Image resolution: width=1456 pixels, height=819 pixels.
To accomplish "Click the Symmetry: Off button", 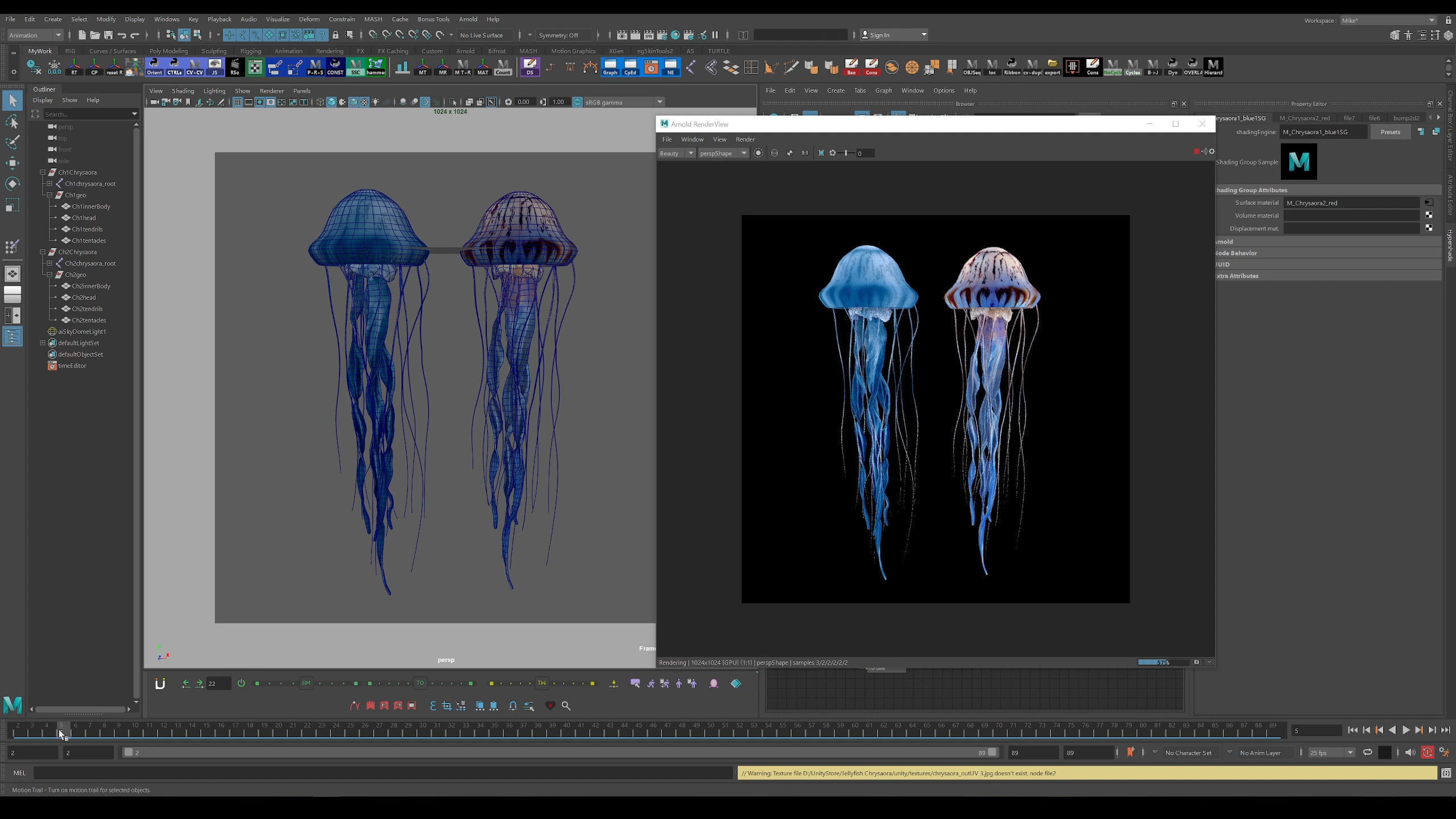I will [564, 35].
